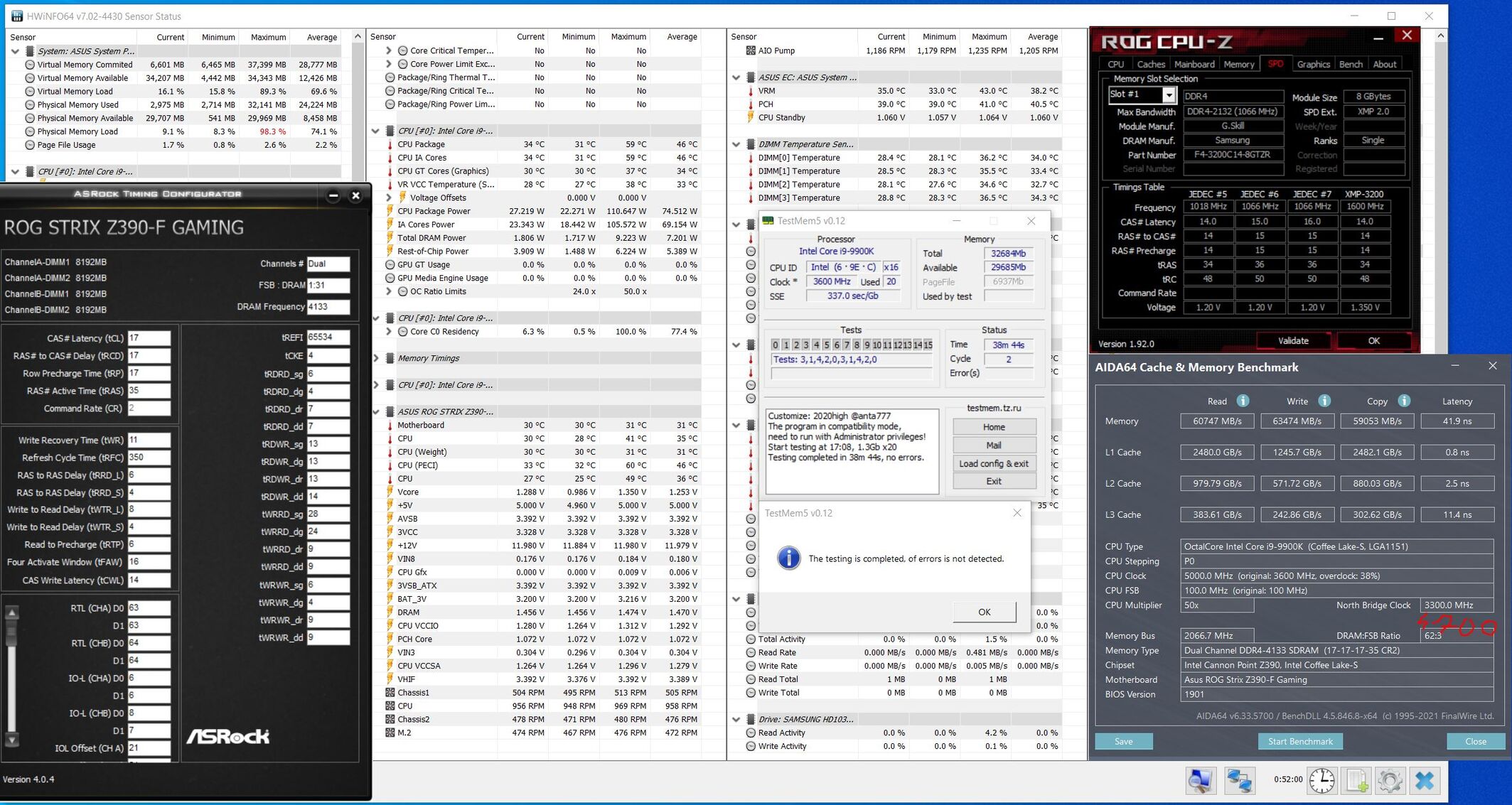Expand the OC Ratio Limits row
Screen dimensions: 1512x805
[388, 291]
